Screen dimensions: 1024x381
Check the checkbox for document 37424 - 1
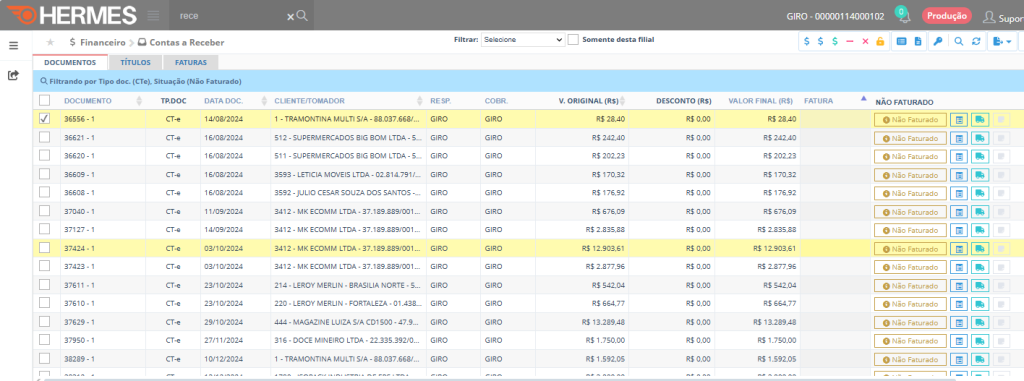pyautogui.click(x=44, y=248)
